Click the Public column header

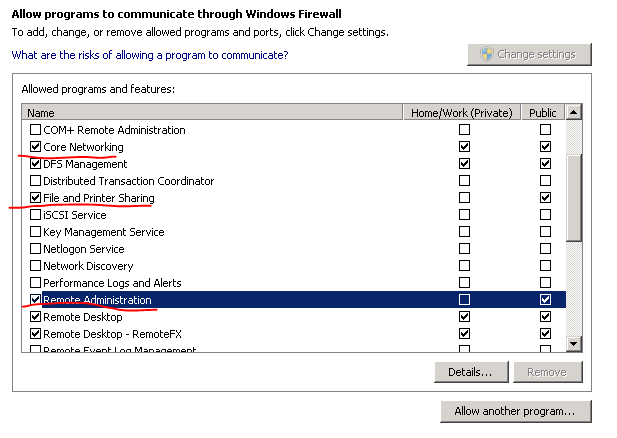pos(543,113)
